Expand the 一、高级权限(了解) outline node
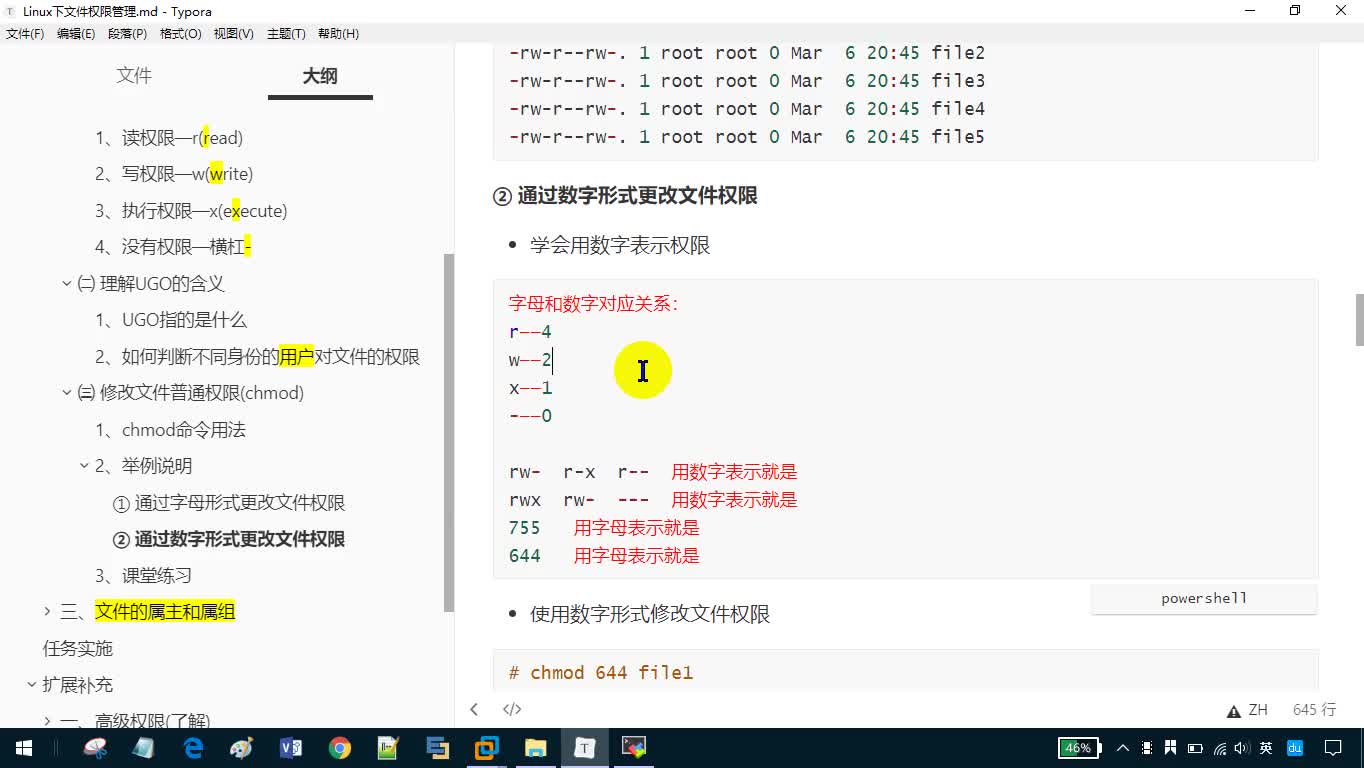1364x768 pixels. [x=47, y=720]
